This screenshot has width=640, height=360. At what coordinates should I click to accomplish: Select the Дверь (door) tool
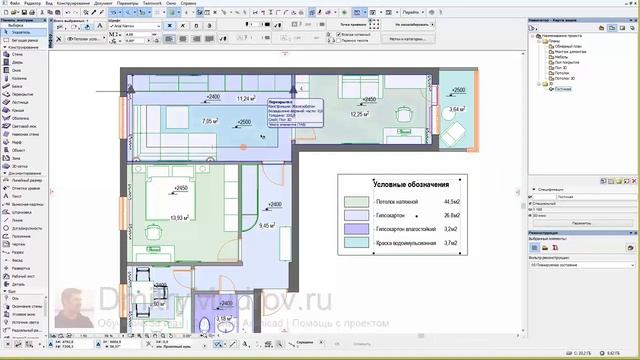16,62
